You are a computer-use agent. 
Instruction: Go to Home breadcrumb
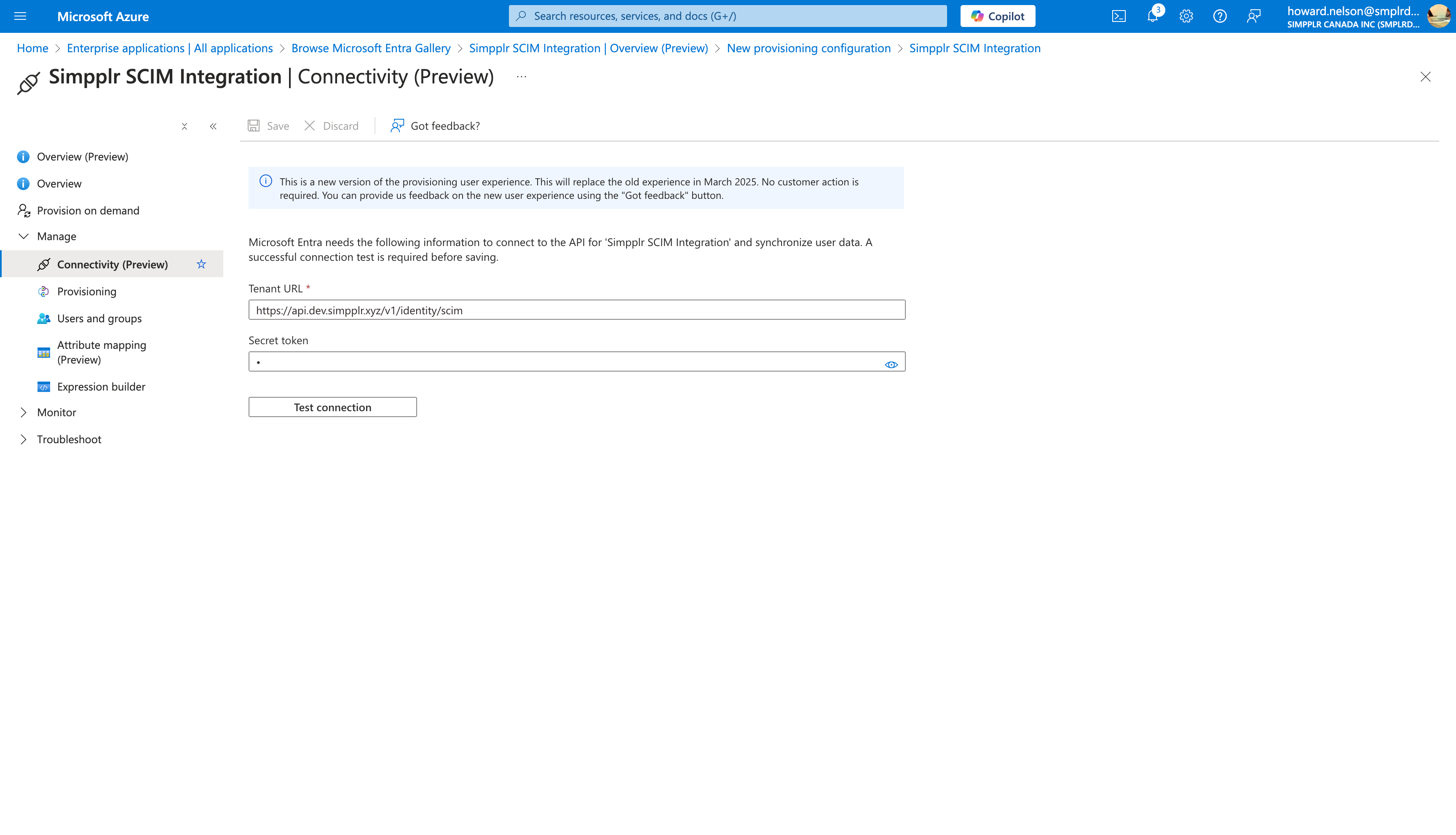pos(33,48)
